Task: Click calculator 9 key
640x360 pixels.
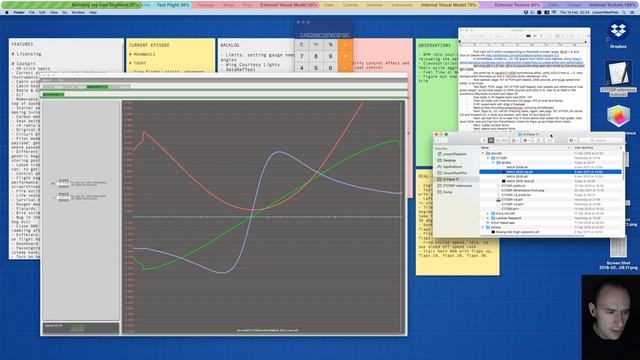Action: [331, 56]
